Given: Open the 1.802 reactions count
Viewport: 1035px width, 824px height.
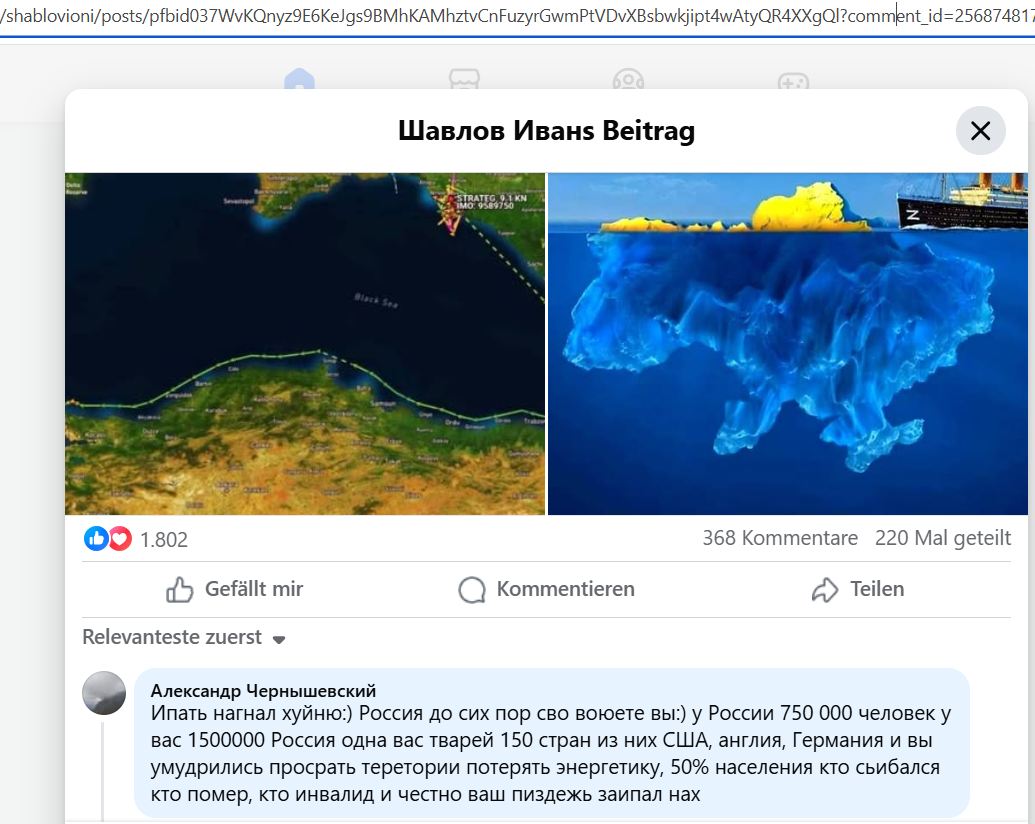Looking at the screenshot, I should 164,540.
